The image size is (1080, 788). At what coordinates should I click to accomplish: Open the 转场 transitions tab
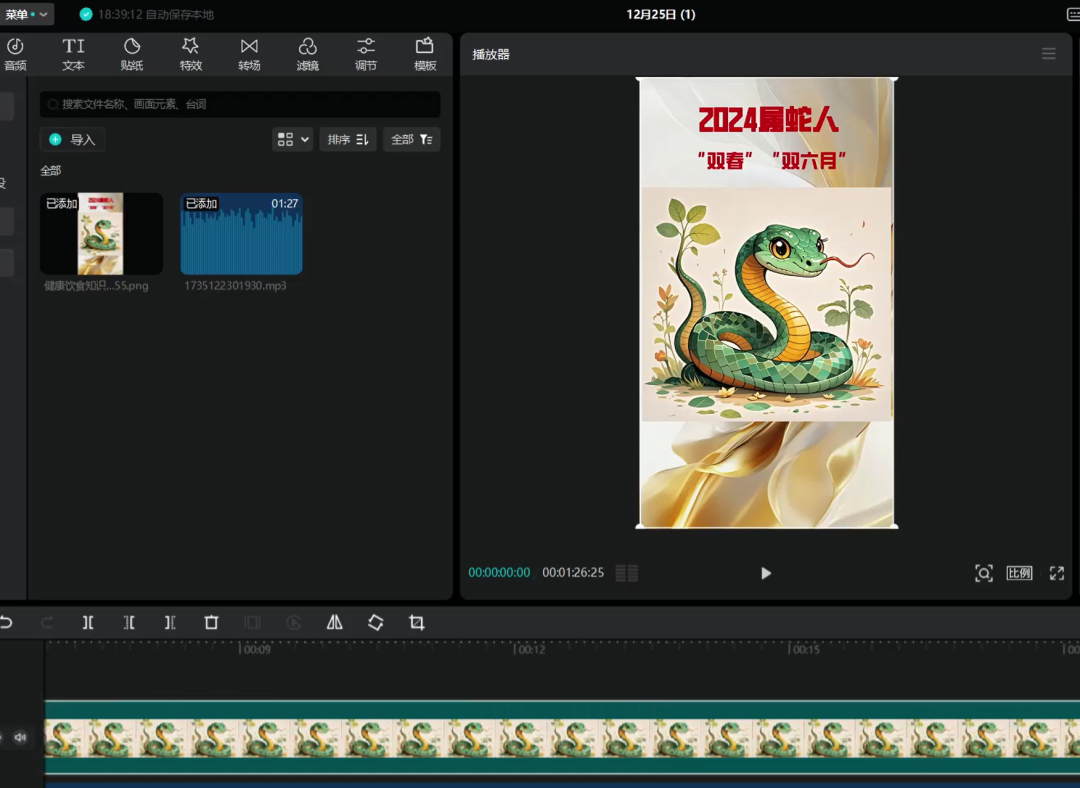pyautogui.click(x=249, y=54)
